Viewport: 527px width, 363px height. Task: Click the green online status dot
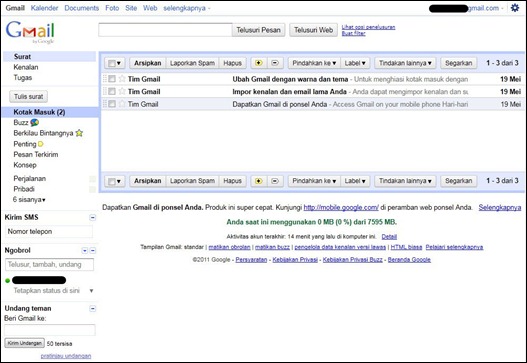tap(8, 280)
